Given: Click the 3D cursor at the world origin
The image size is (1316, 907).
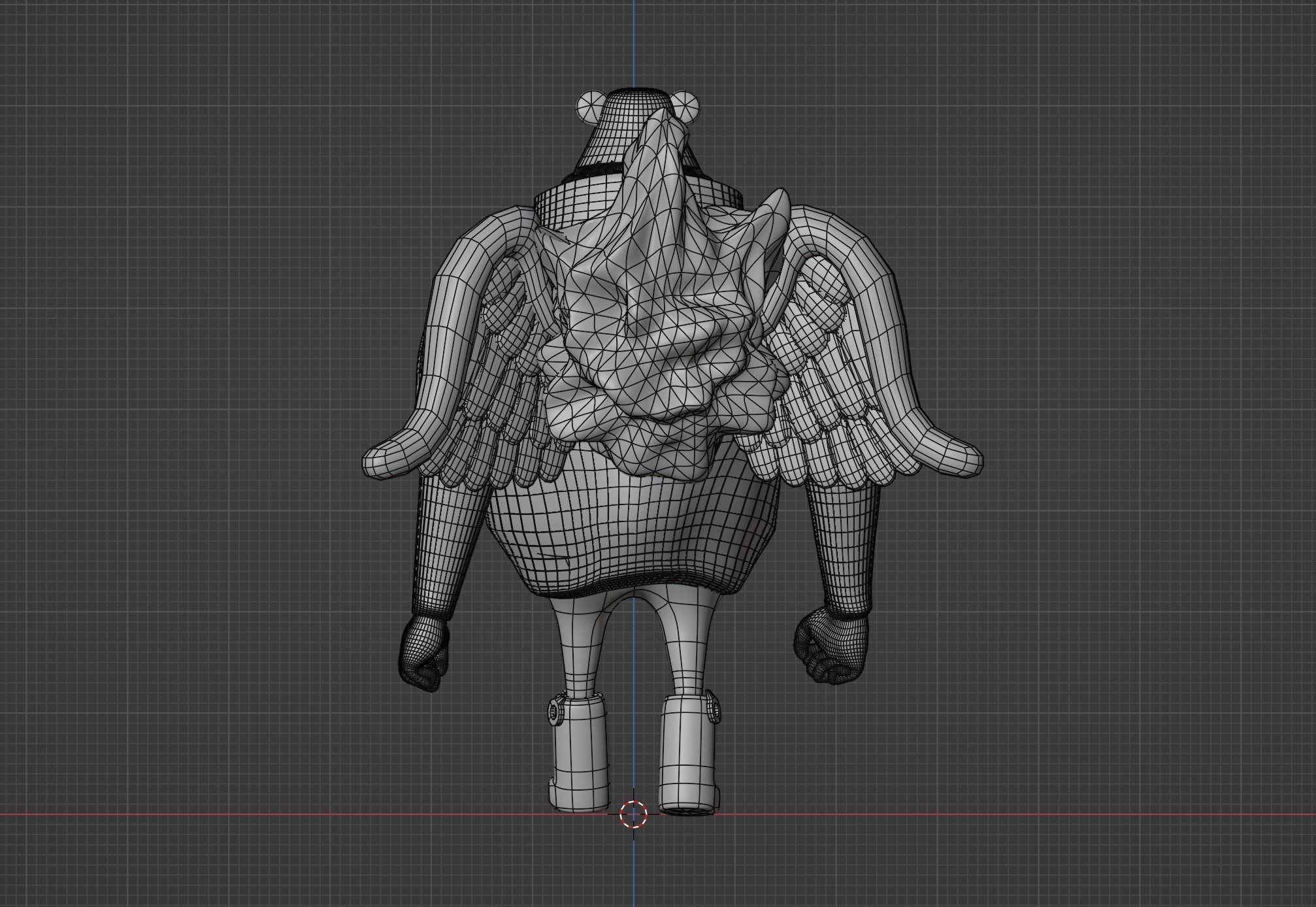Looking at the screenshot, I should coord(633,814).
